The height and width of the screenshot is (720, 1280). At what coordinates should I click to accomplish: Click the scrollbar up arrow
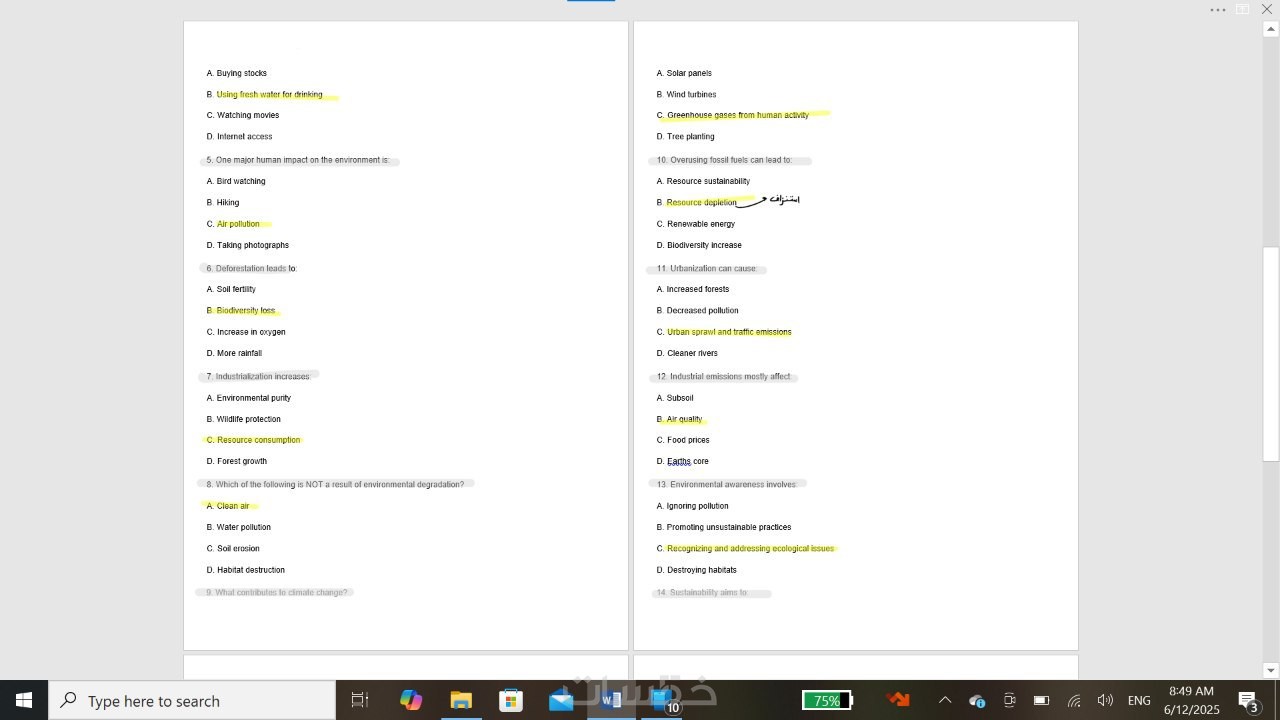click(x=1271, y=29)
